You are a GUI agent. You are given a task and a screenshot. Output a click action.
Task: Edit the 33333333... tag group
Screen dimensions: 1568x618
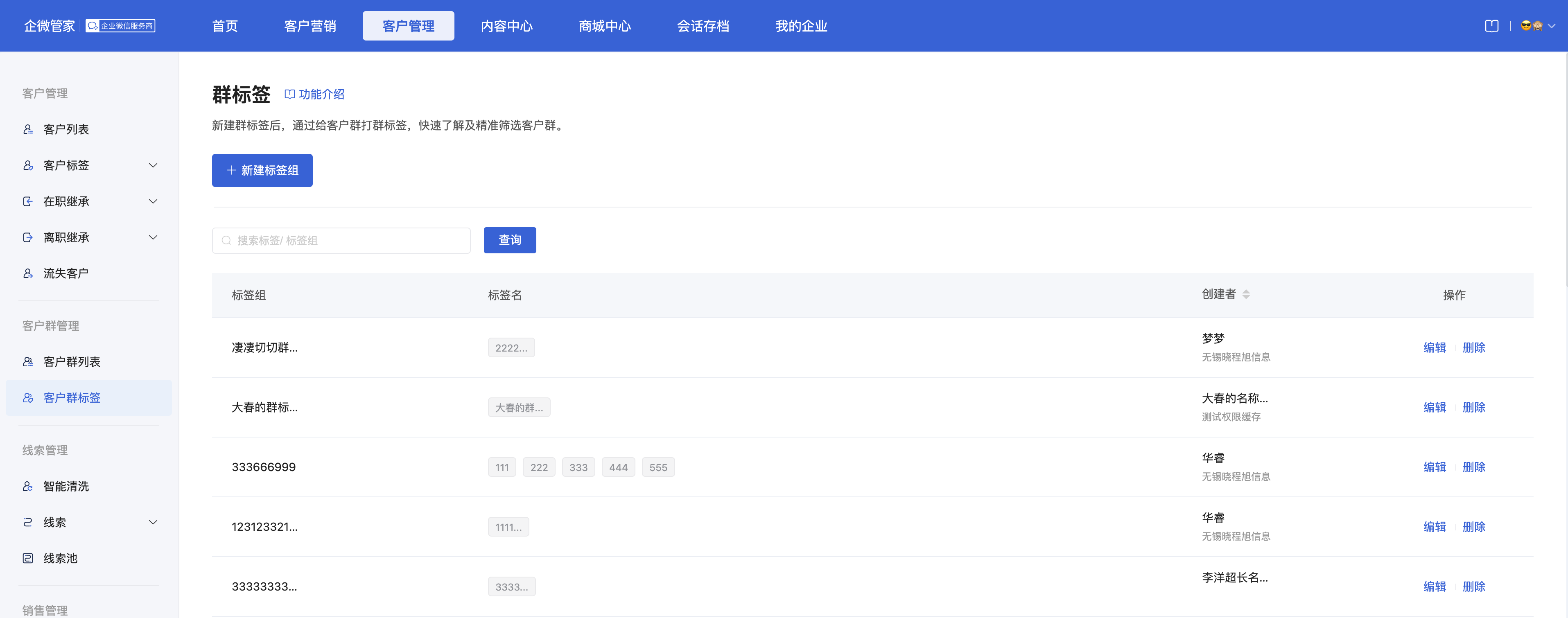[1435, 586]
